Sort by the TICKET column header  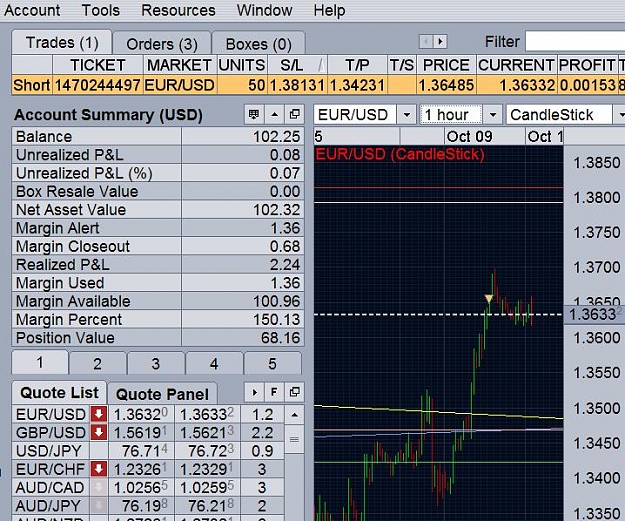click(x=98, y=65)
